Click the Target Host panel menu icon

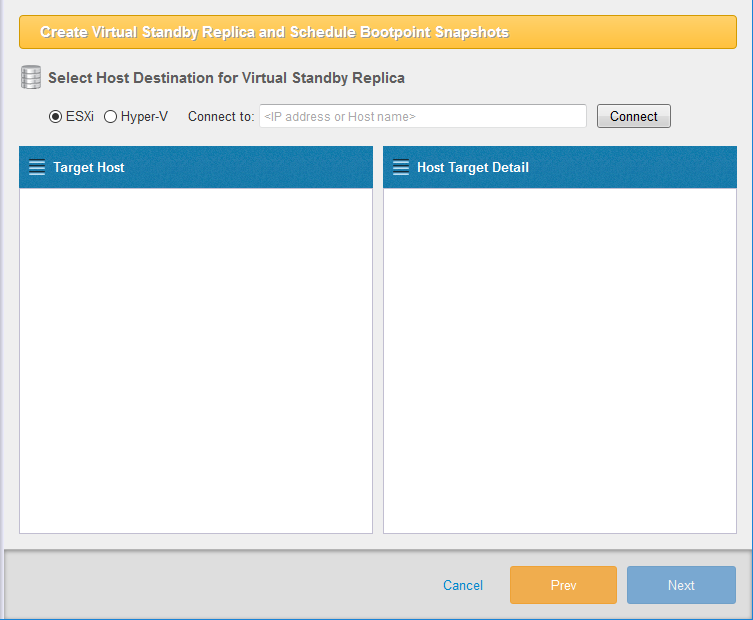[x=37, y=167]
